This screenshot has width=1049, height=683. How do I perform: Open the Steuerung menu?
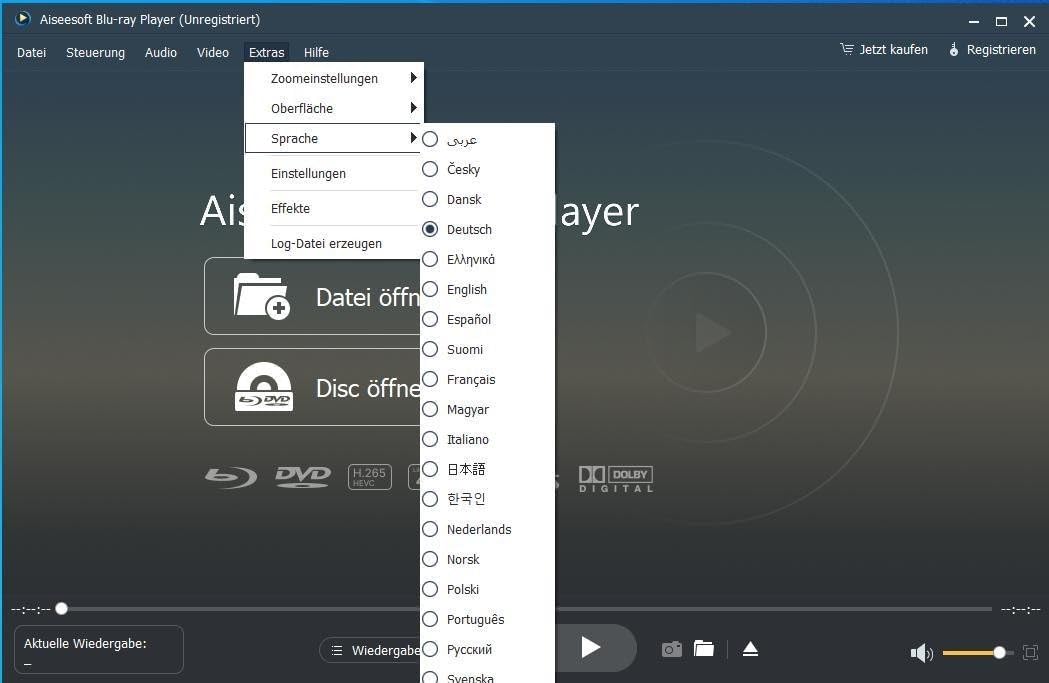[95, 52]
